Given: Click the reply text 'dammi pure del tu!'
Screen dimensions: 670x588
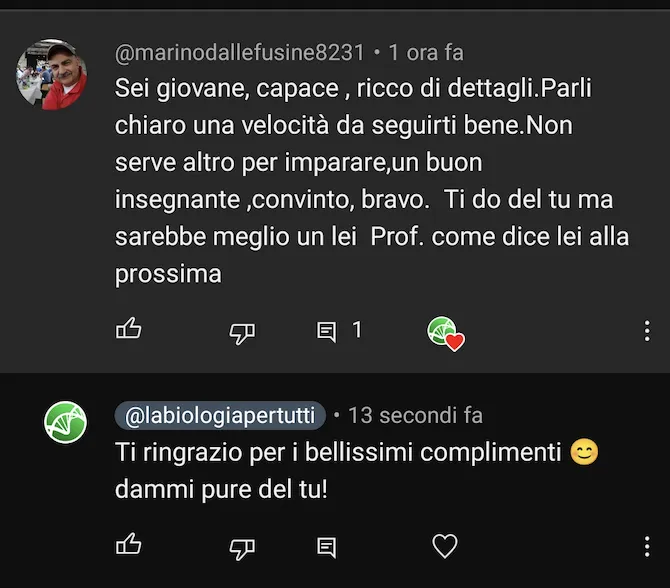Looking at the screenshot, I should (x=221, y=489).
